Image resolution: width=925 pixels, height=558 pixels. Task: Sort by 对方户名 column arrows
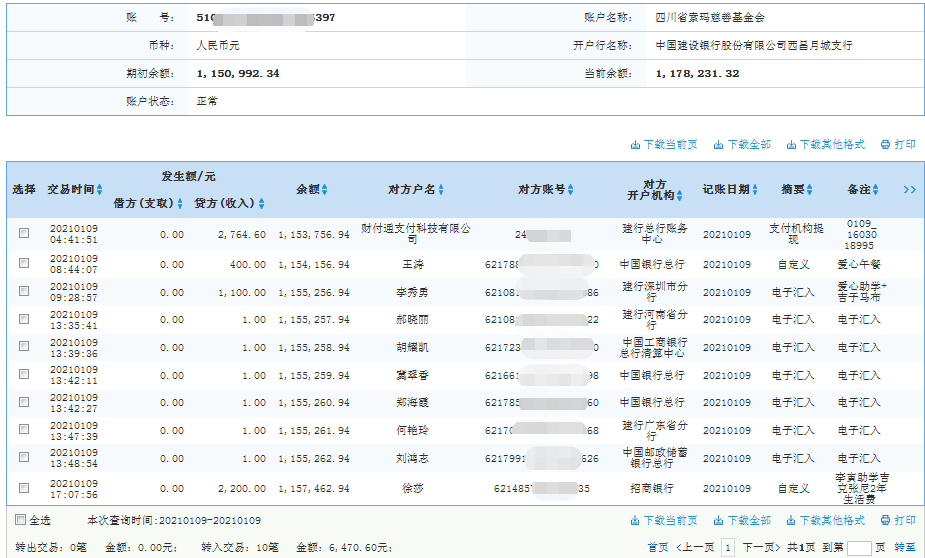coord(441,189)
